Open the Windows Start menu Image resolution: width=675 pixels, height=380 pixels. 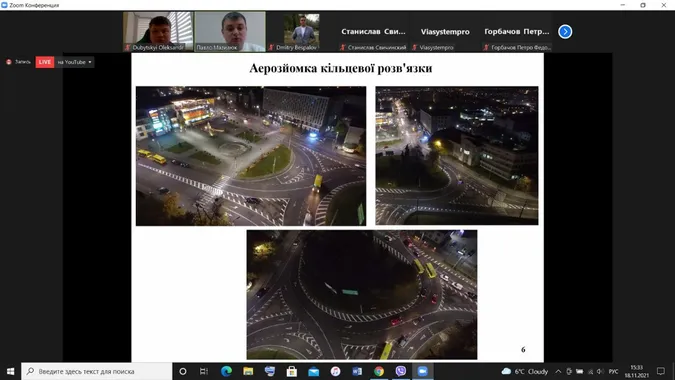point(10,371)
